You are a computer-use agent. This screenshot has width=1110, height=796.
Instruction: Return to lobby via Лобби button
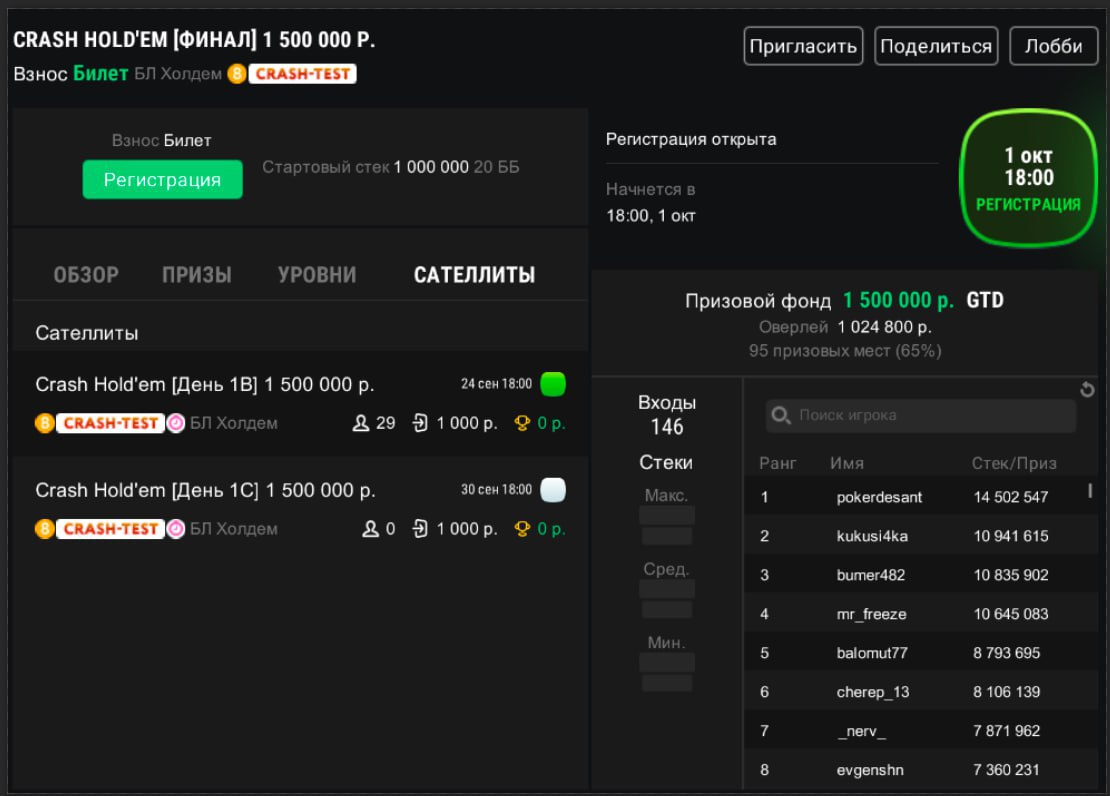pyautogui.click(x=1053, y=46)
